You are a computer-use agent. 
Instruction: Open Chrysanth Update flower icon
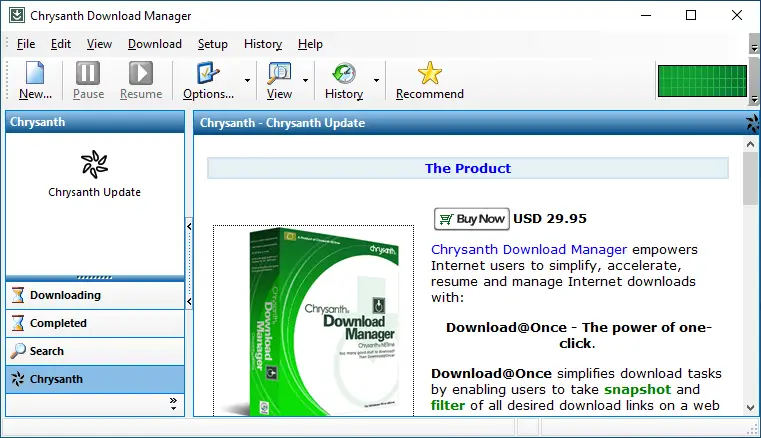pyautogui.click(x=95, y=164)
